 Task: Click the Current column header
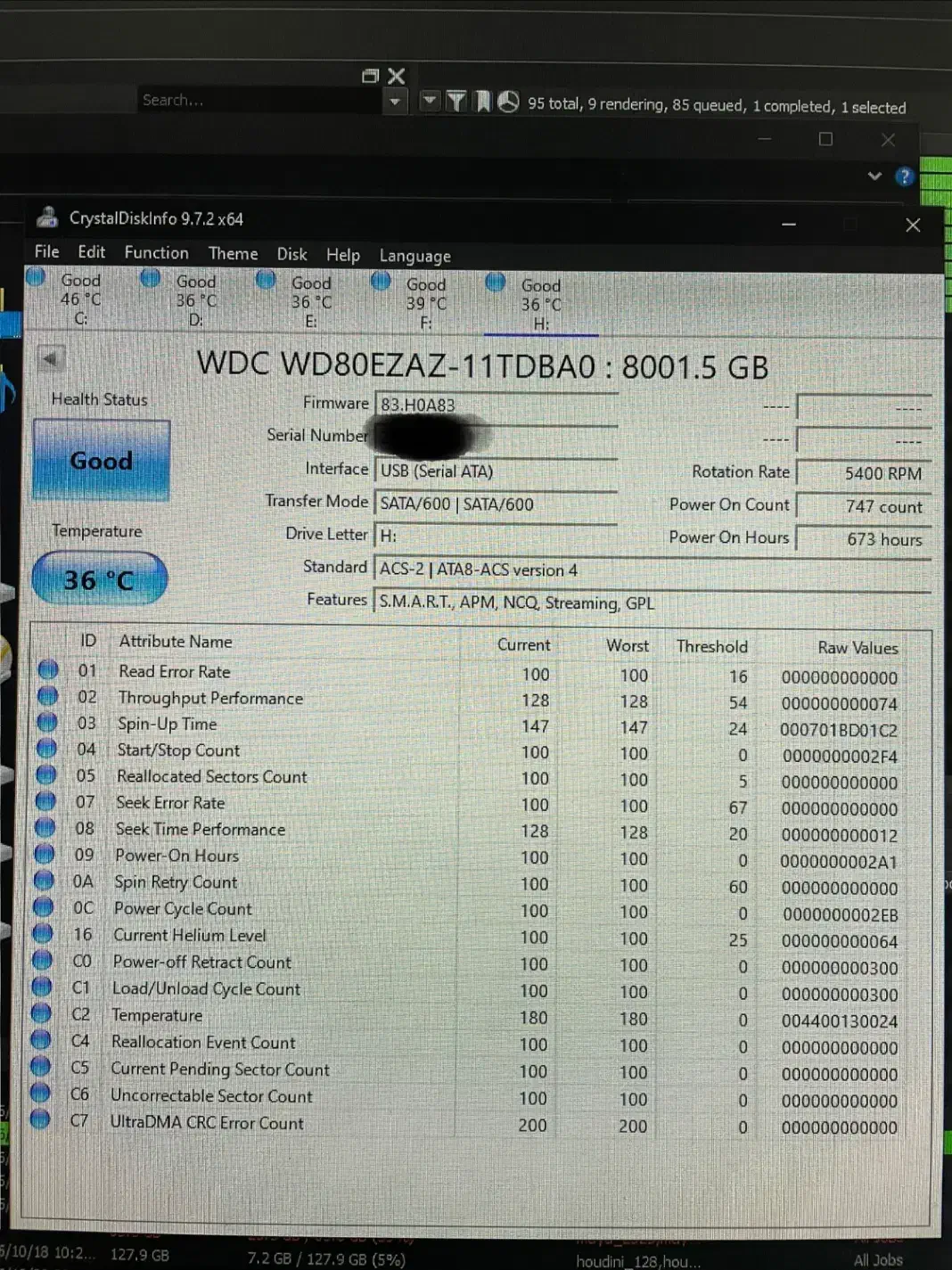click(523, 644)
